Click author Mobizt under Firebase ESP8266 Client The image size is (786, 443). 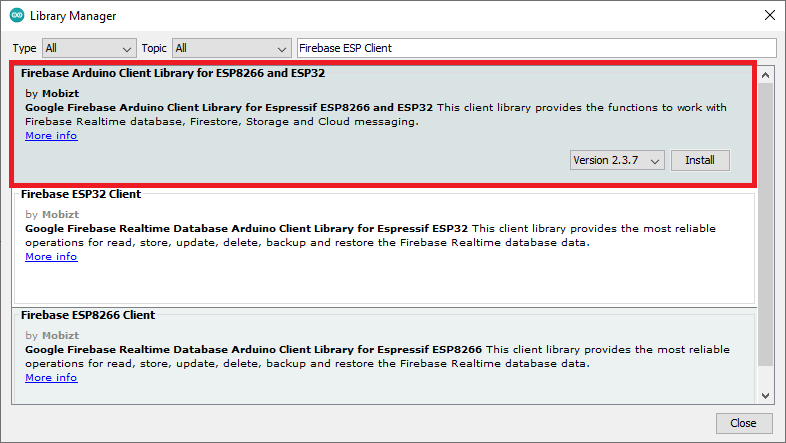point(60,336)
